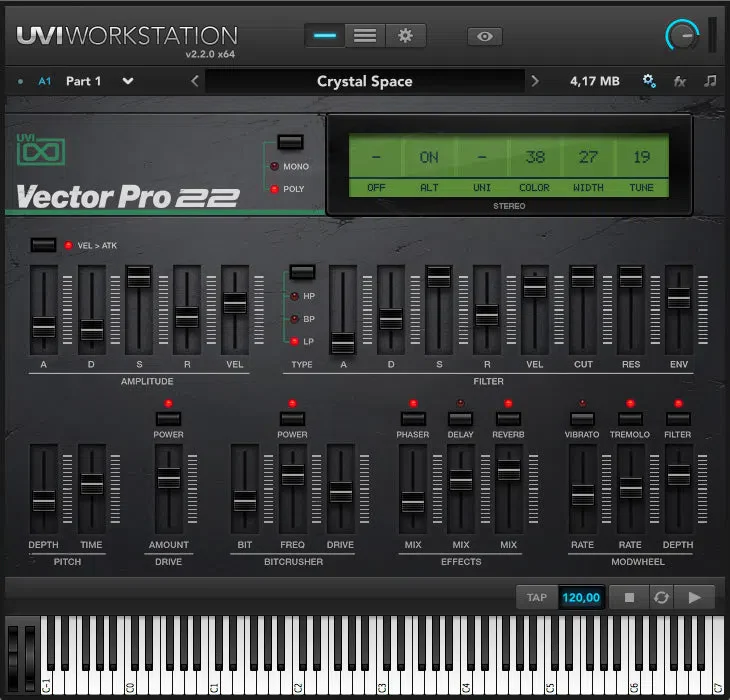Expand the Part 1 dropdown chevron
The width and height of the screenshot is (730, 700).
point(128,81)
